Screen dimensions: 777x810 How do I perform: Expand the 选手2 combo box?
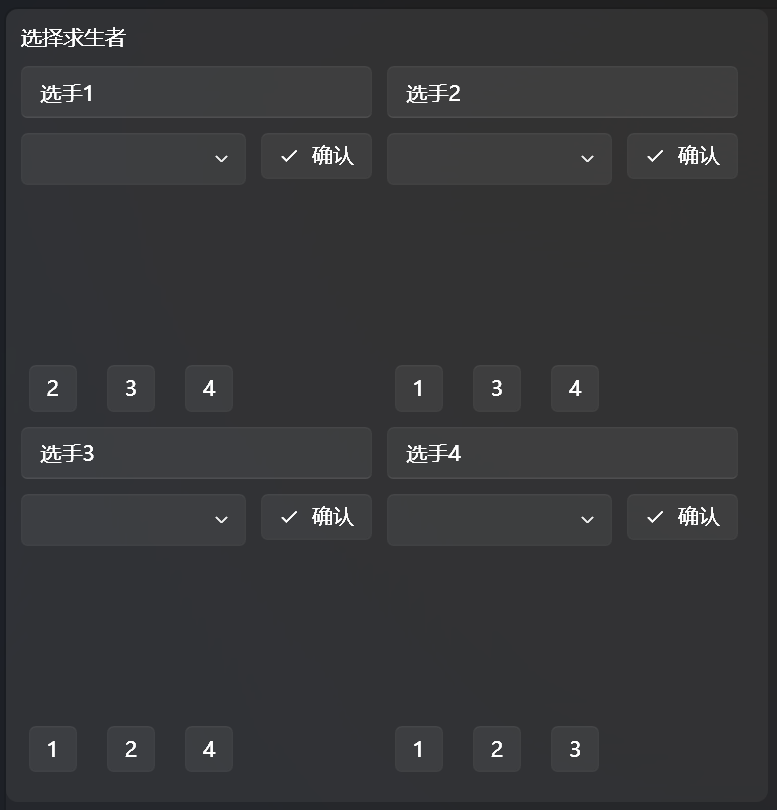coord(499,158)
